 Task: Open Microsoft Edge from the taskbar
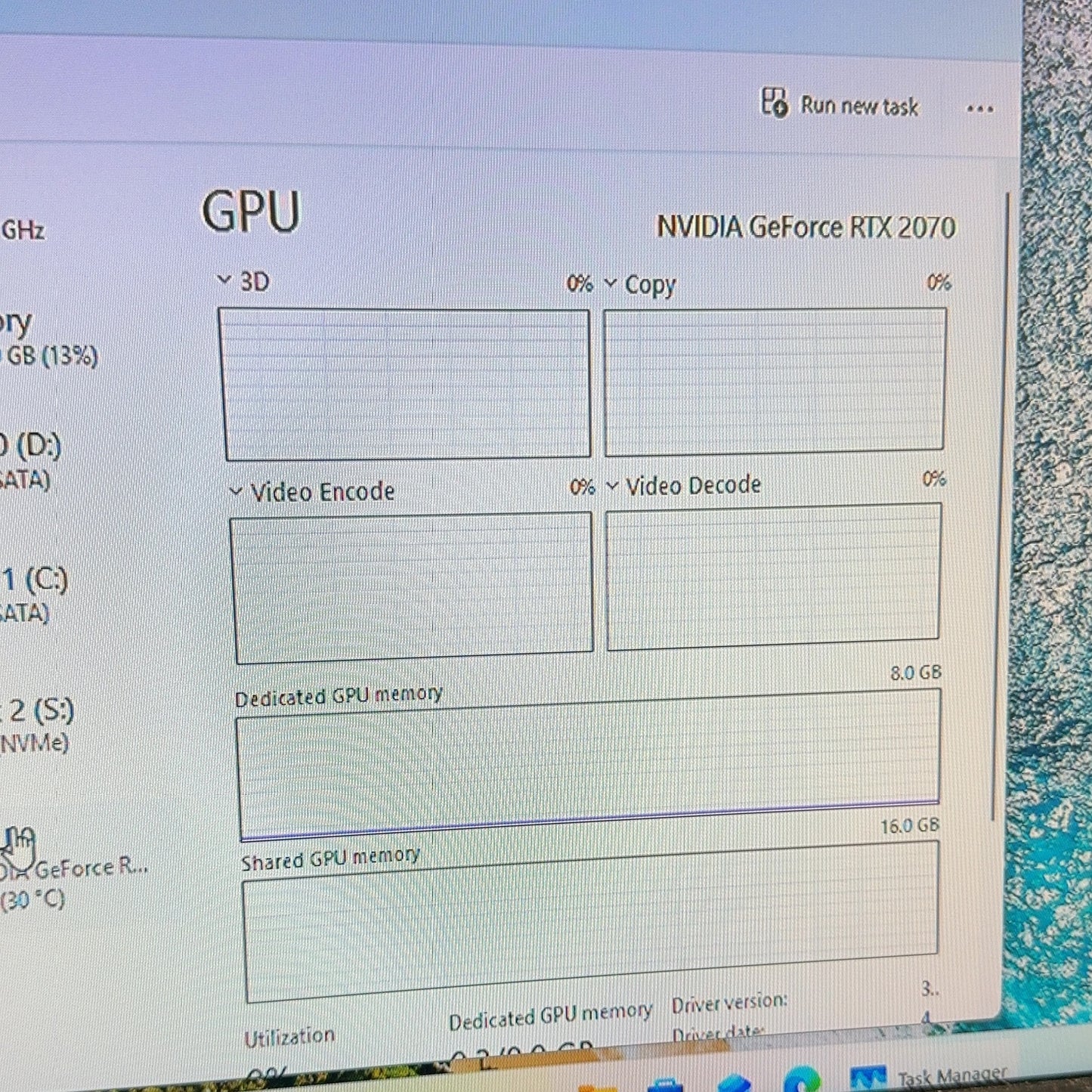[x=803, y=1080]
